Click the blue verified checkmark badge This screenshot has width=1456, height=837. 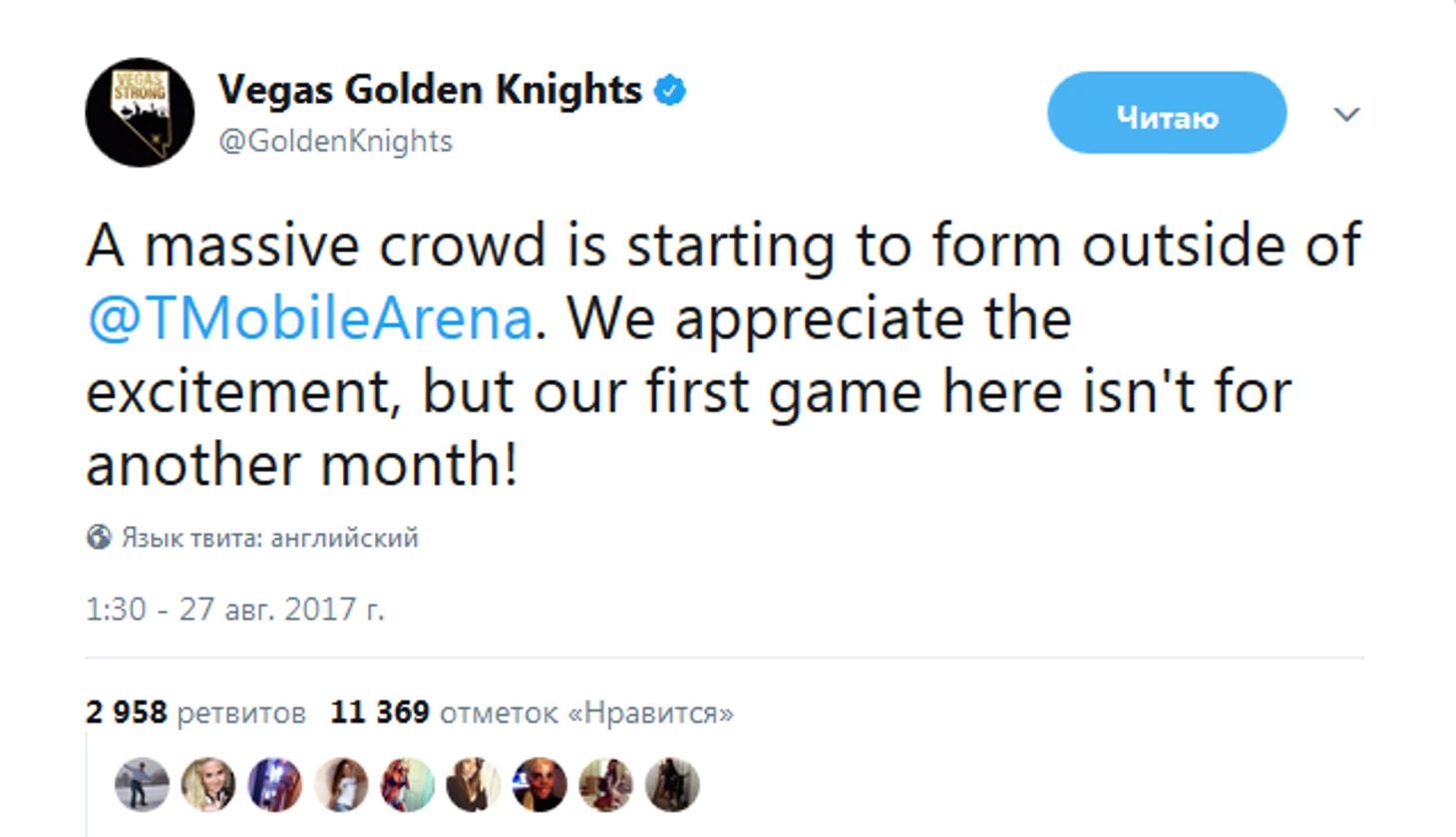tap(670, 90)
